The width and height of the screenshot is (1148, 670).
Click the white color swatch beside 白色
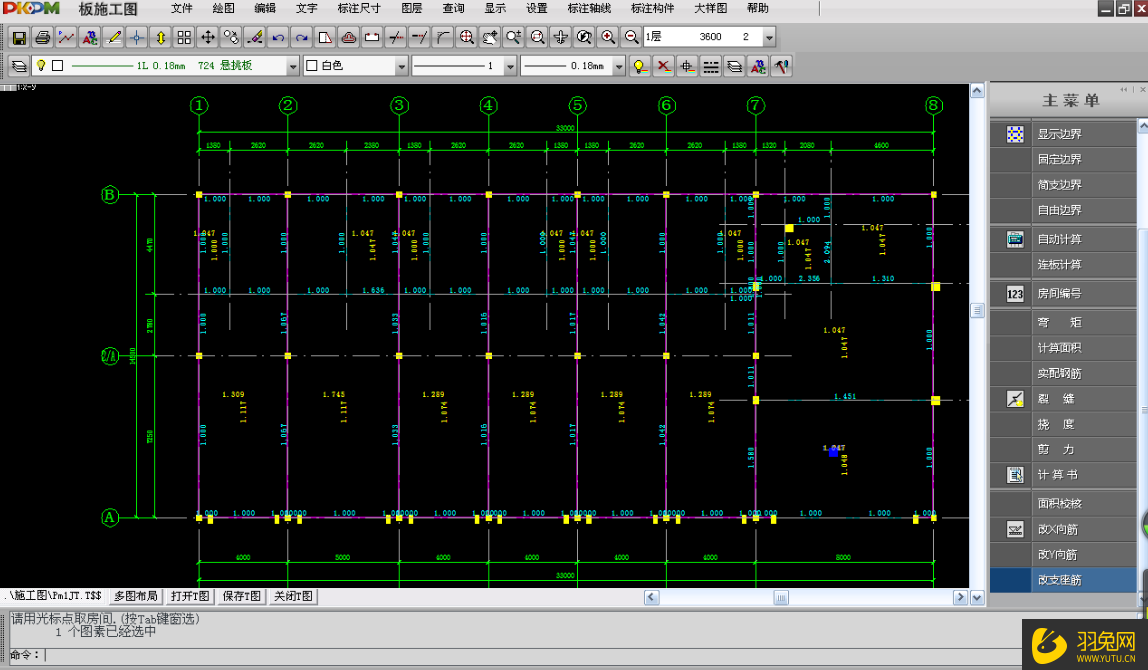pos(311,66)
